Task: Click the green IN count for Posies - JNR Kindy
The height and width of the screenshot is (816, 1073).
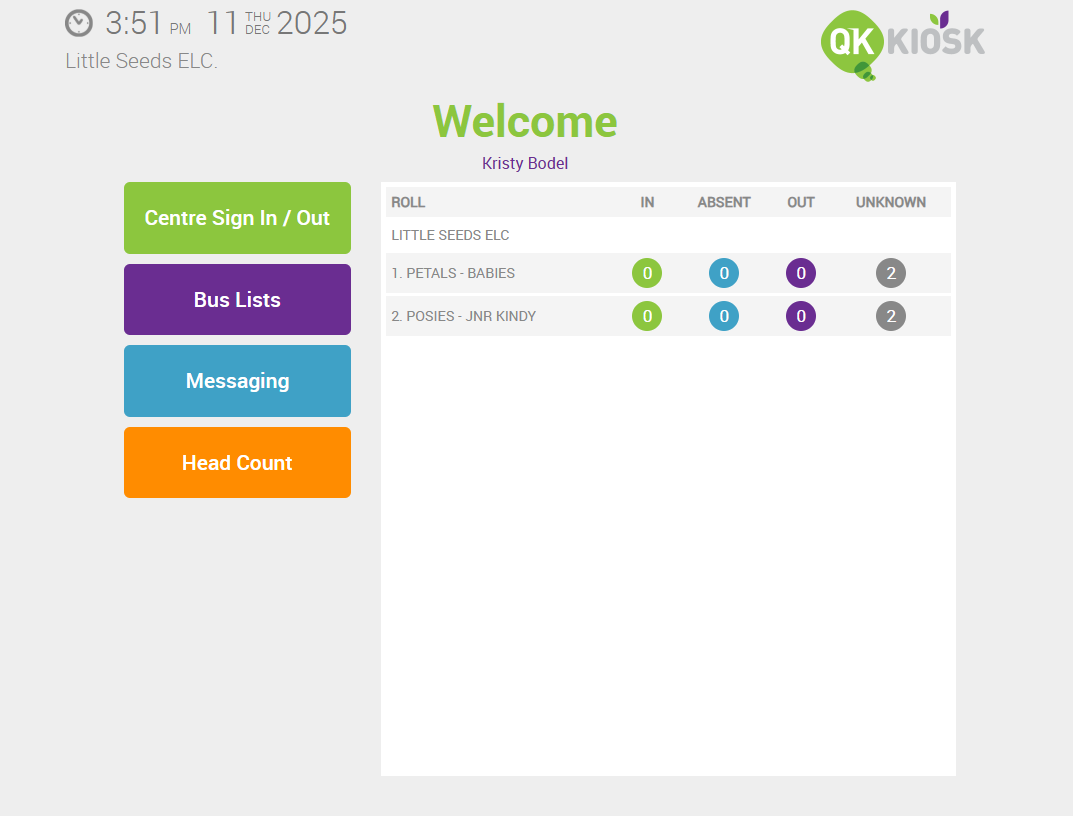Action: click(647, 316)
